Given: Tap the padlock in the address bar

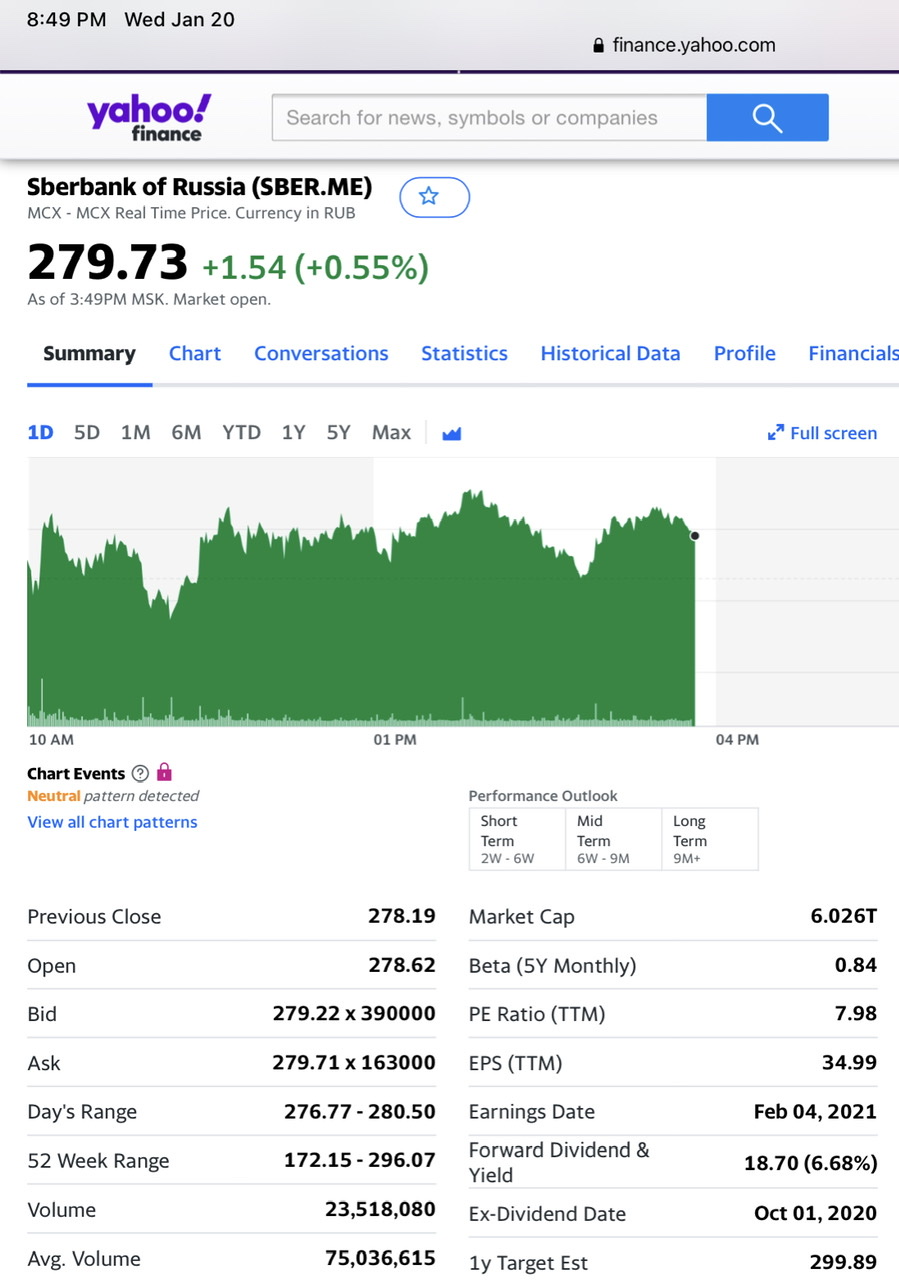Looking at the screenshot, I should (599, 45).
